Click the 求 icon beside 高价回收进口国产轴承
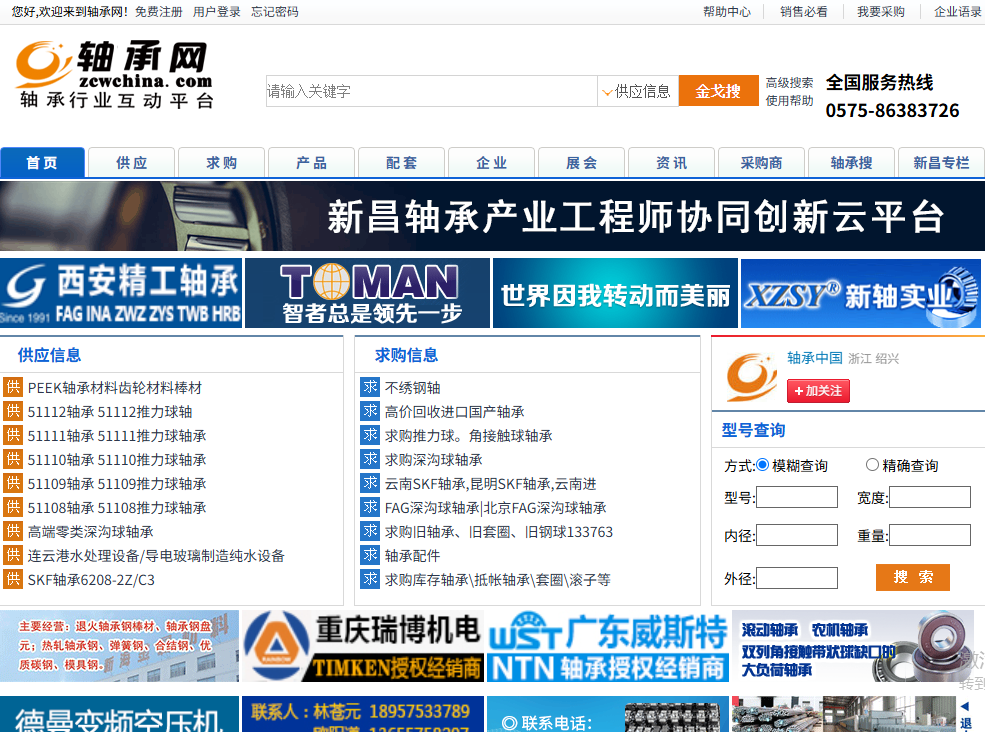 (x=370, y=411)
